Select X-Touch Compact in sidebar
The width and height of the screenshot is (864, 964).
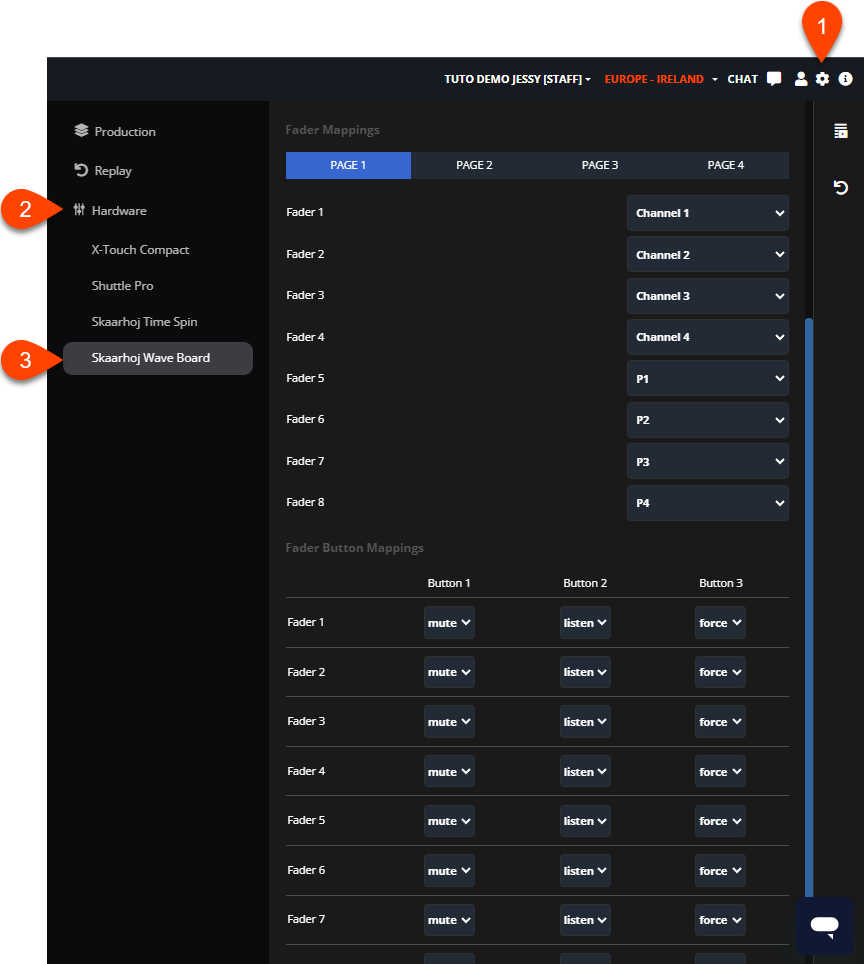140,250
